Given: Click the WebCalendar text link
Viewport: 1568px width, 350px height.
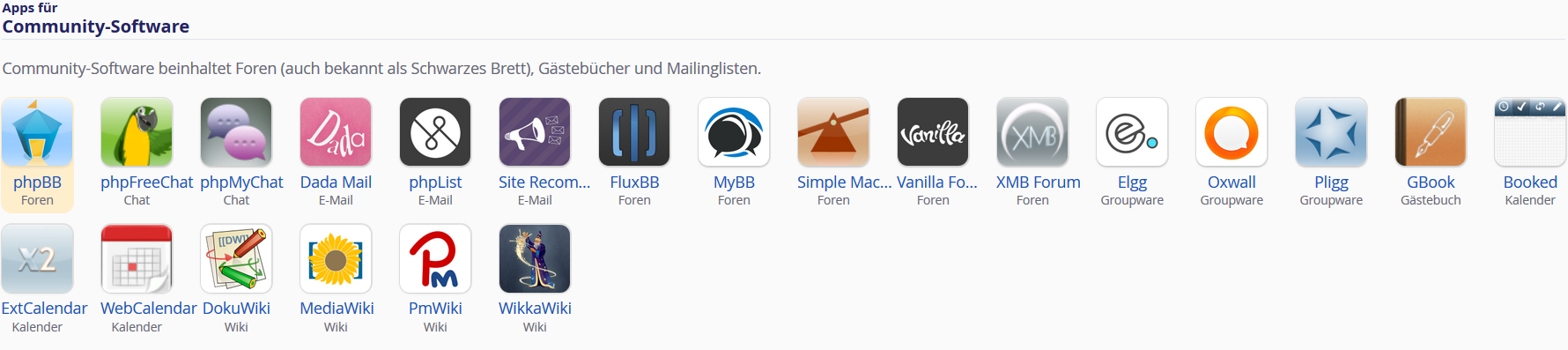Looking at the screenshot, I should [148, 309].
